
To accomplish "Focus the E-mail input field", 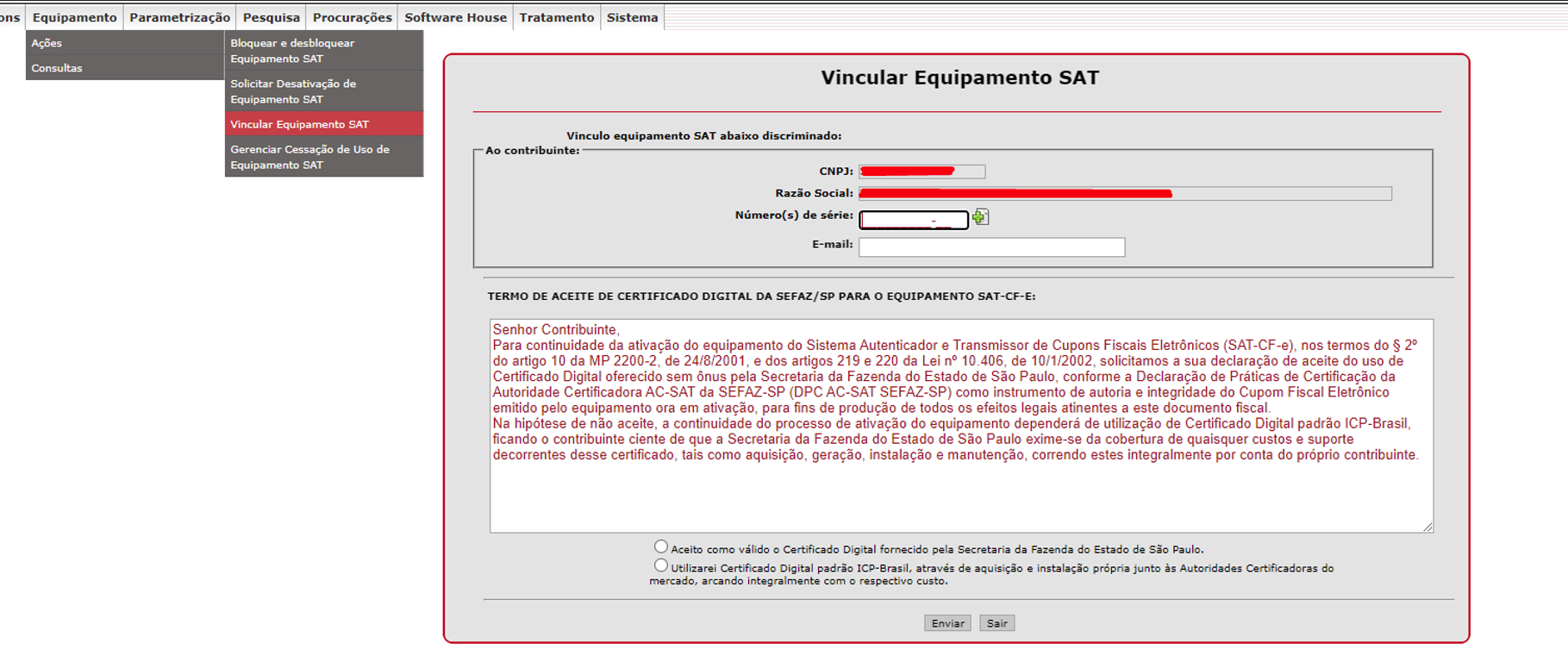I will 992,247.
